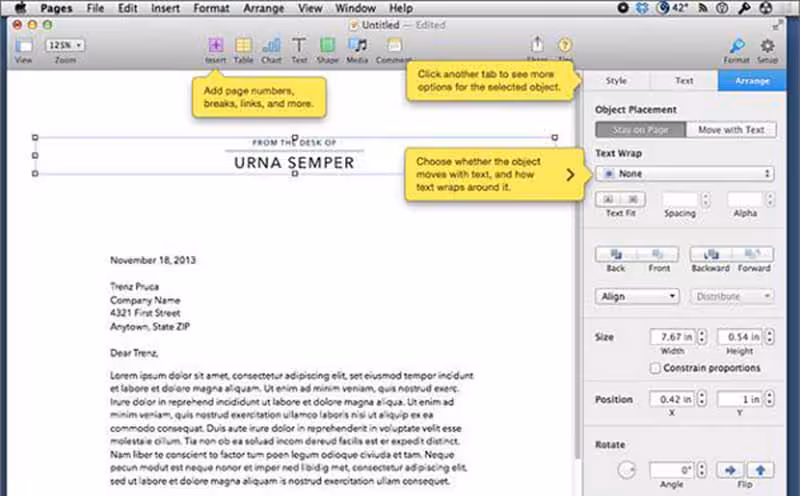Image resolution: width=800 pixels, height=496 pixels.
Task: Click the Width stepper arrows
Action: click(x=702, y=337)
